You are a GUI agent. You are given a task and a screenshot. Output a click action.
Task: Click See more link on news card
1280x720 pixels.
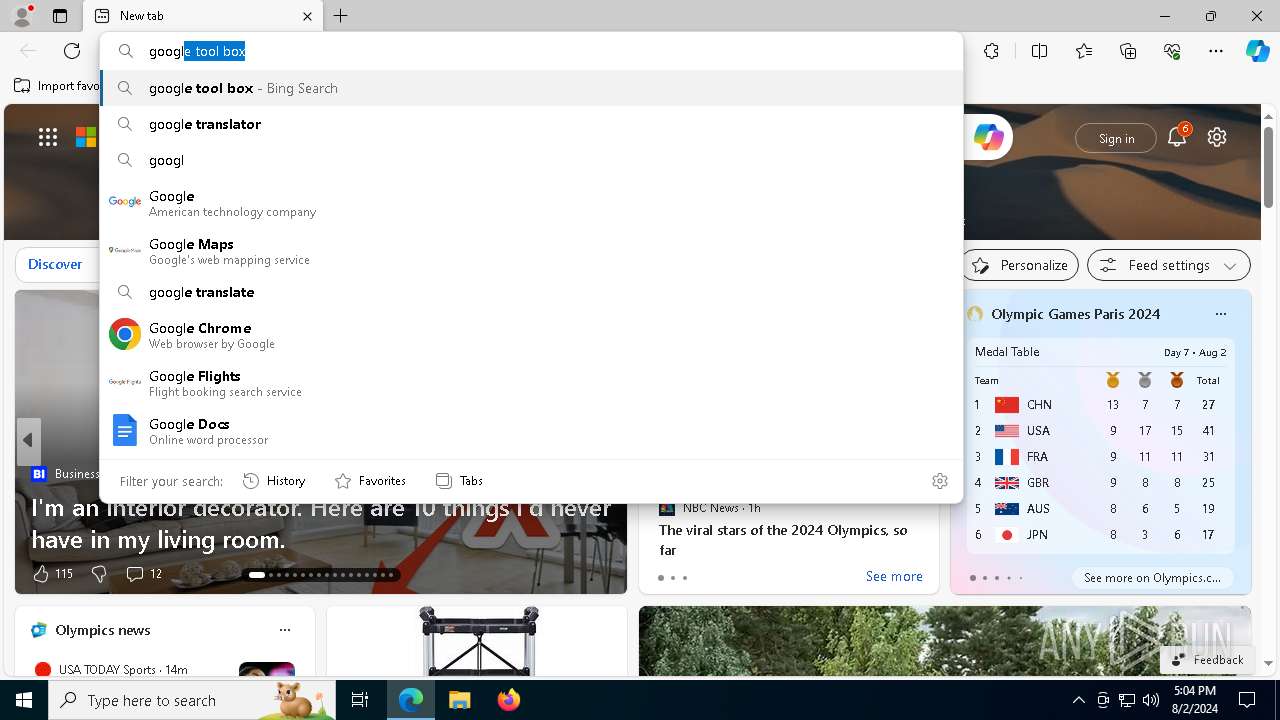(x=894, y=577)
